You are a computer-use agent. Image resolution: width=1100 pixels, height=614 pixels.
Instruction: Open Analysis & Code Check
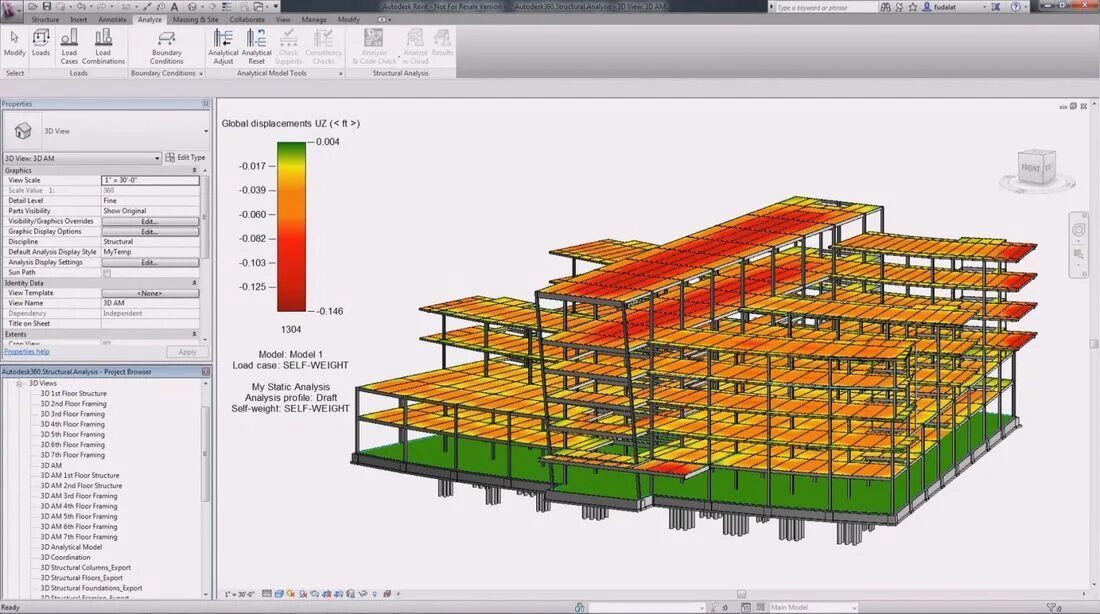pyautogui.click(x=374, y=47)
